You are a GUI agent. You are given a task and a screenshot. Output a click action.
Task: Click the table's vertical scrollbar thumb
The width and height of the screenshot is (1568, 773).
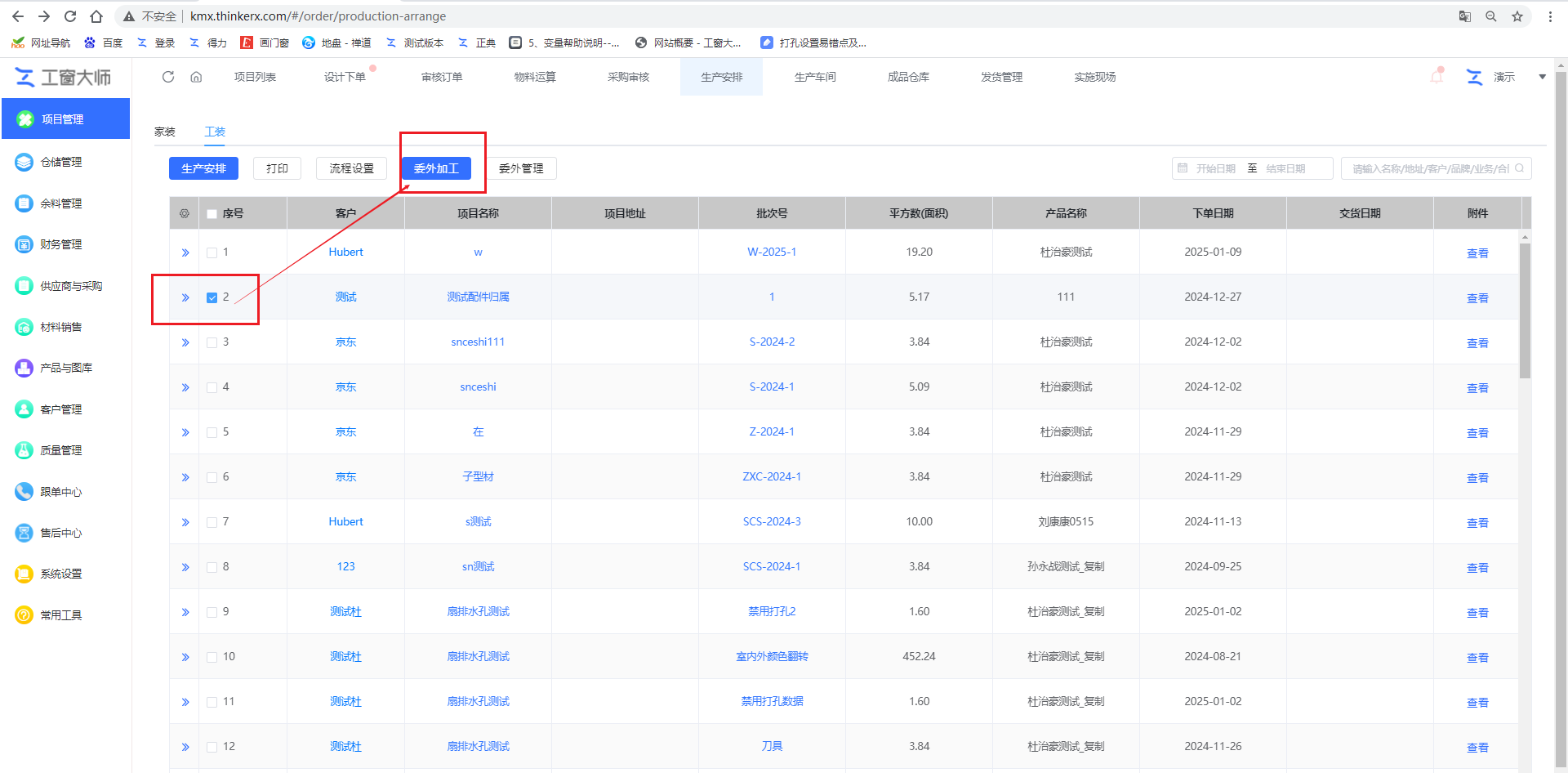pyautogui.click(x=1525, y=311)
